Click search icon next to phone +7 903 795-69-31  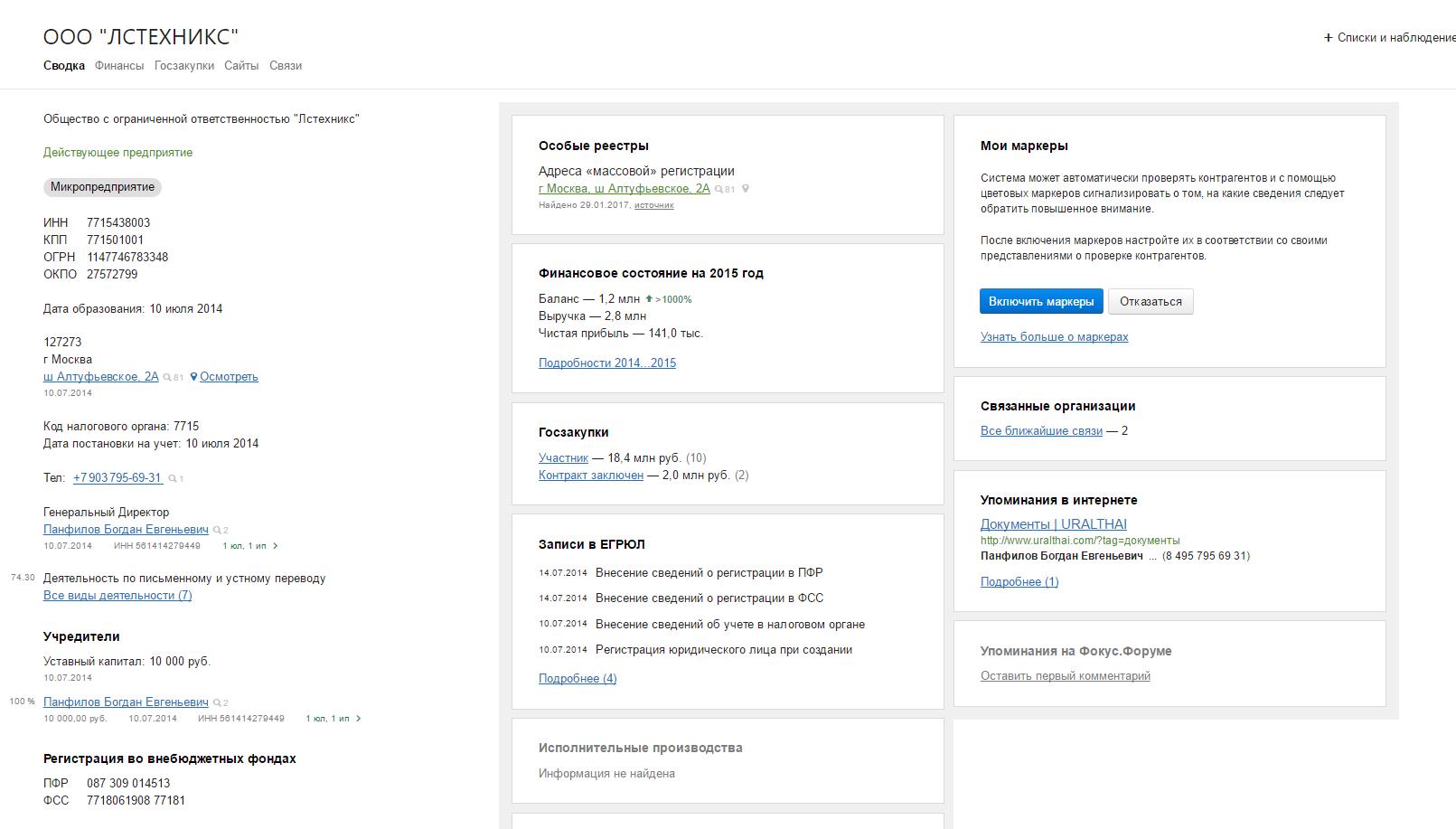(172, 478)
